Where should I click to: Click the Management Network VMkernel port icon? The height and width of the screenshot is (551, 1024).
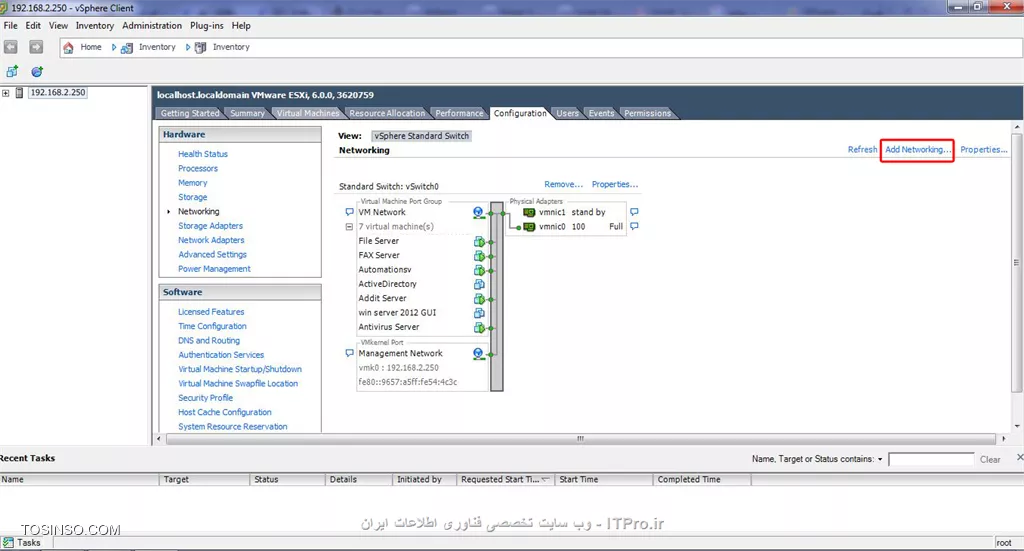pyautogui.click(x=478, y=353)
